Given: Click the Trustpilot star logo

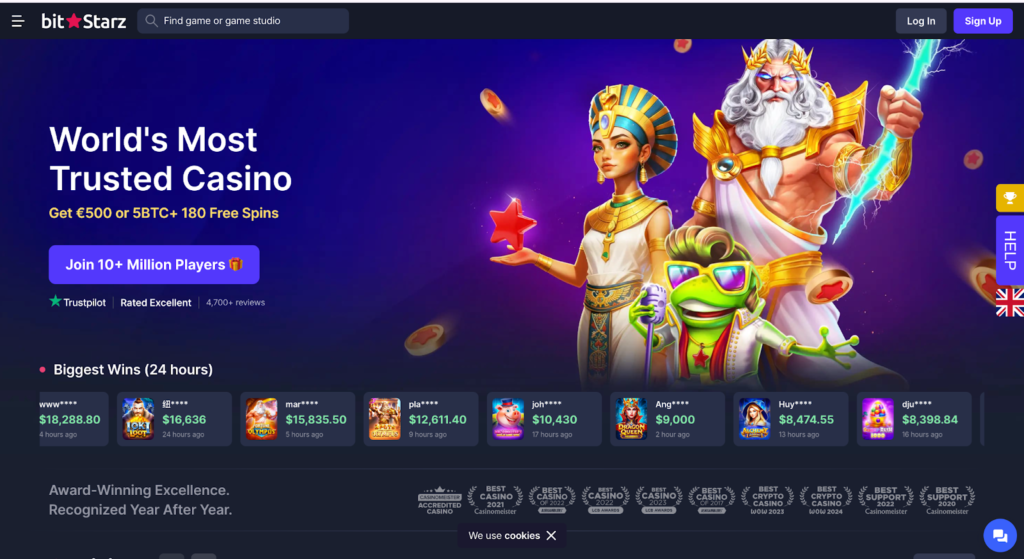Looking at the screenshot, I should pyautogui.click(x=56, y=302).
